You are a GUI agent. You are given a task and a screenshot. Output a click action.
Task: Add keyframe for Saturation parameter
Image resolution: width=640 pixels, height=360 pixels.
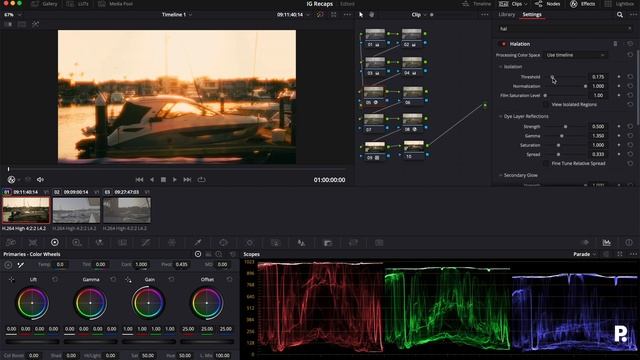coord(619,145)
